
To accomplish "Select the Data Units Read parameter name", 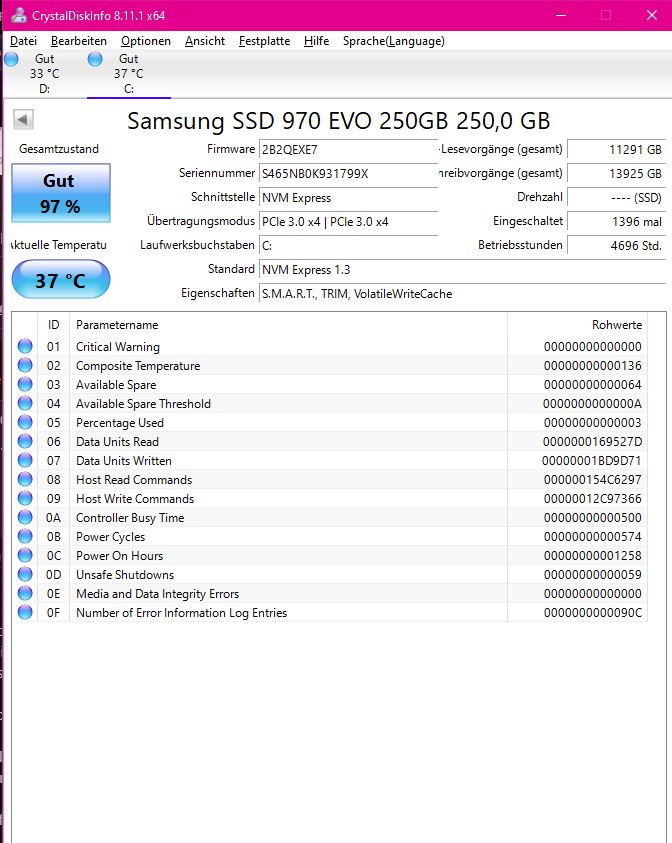I will click(x=117, y=441).
